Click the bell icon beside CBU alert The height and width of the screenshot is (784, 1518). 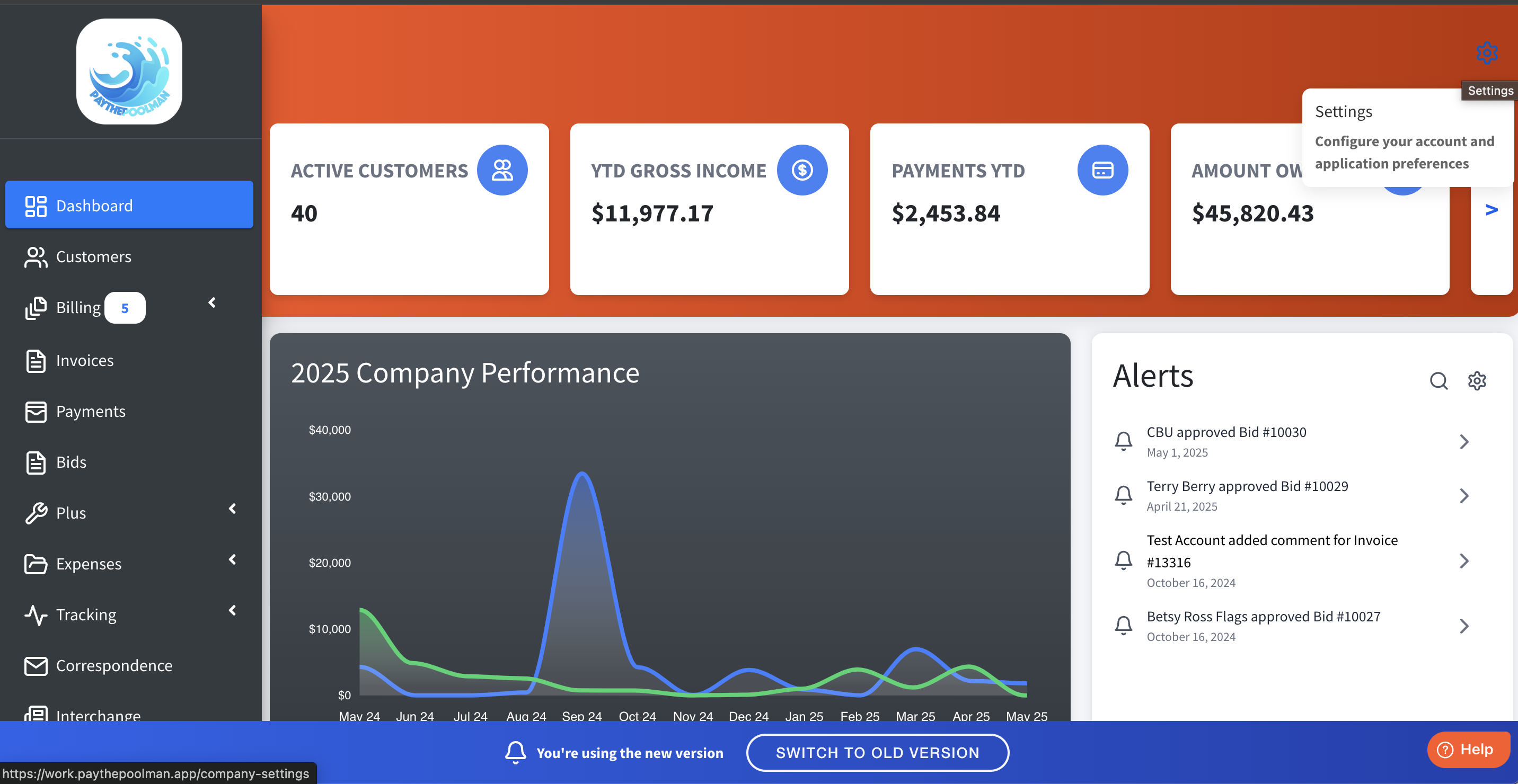click(1123, 441)
